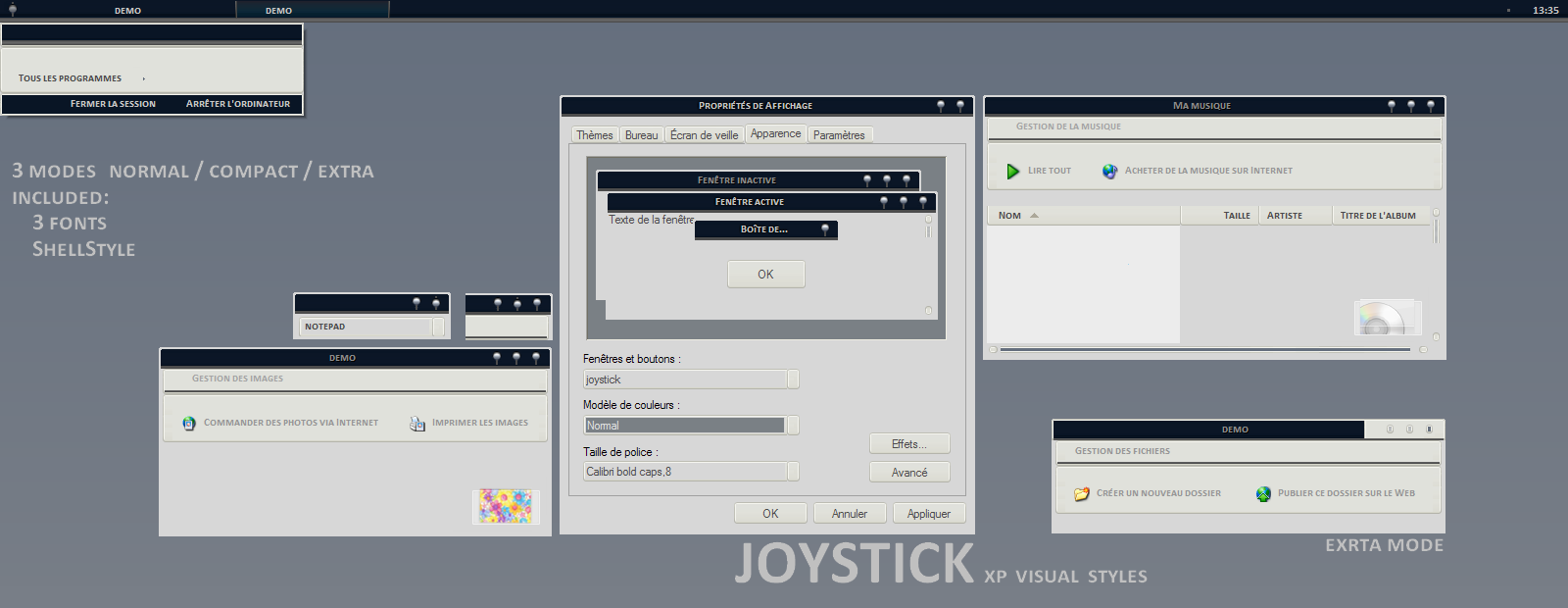Screen dimensions: 1568x608
Task: Sort by Nom column header
Action: click(x=1083, y=216)
